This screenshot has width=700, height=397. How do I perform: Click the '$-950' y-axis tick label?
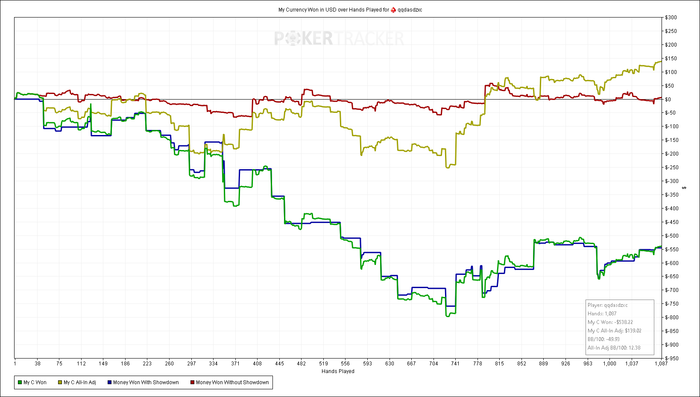coord(672,358)
